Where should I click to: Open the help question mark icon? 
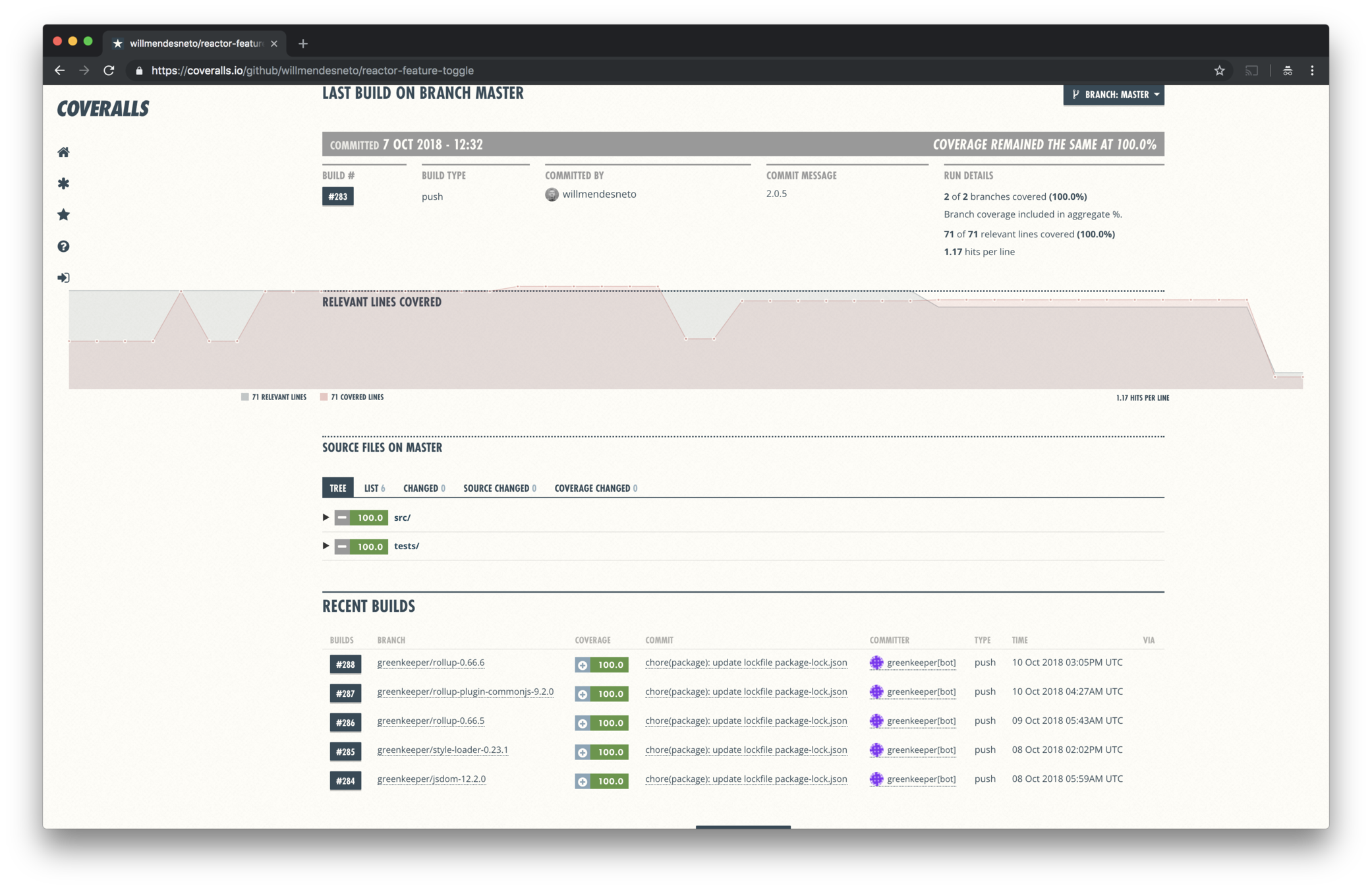[63, 246]
